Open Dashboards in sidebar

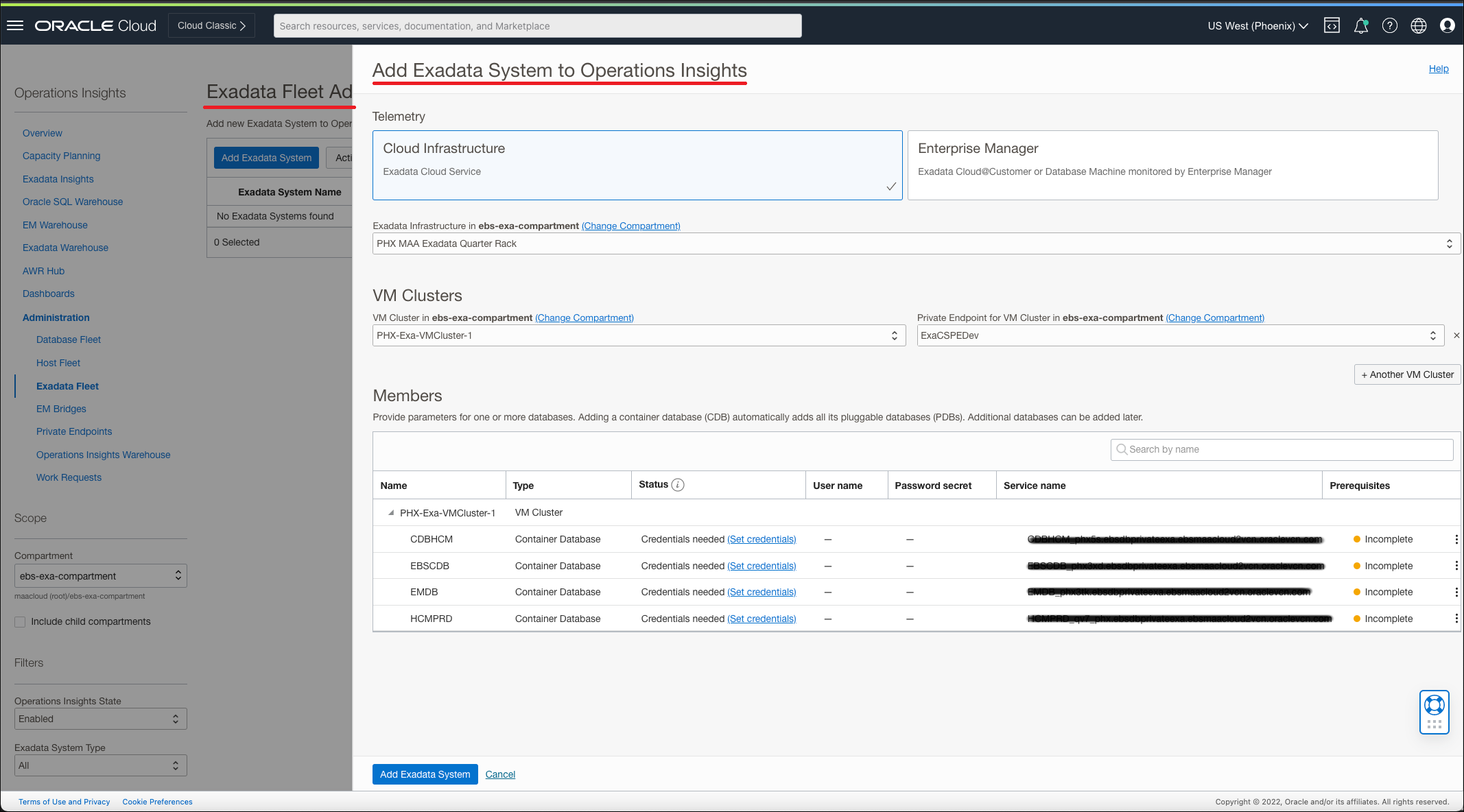pyautogui.click(x=48, y=294)
